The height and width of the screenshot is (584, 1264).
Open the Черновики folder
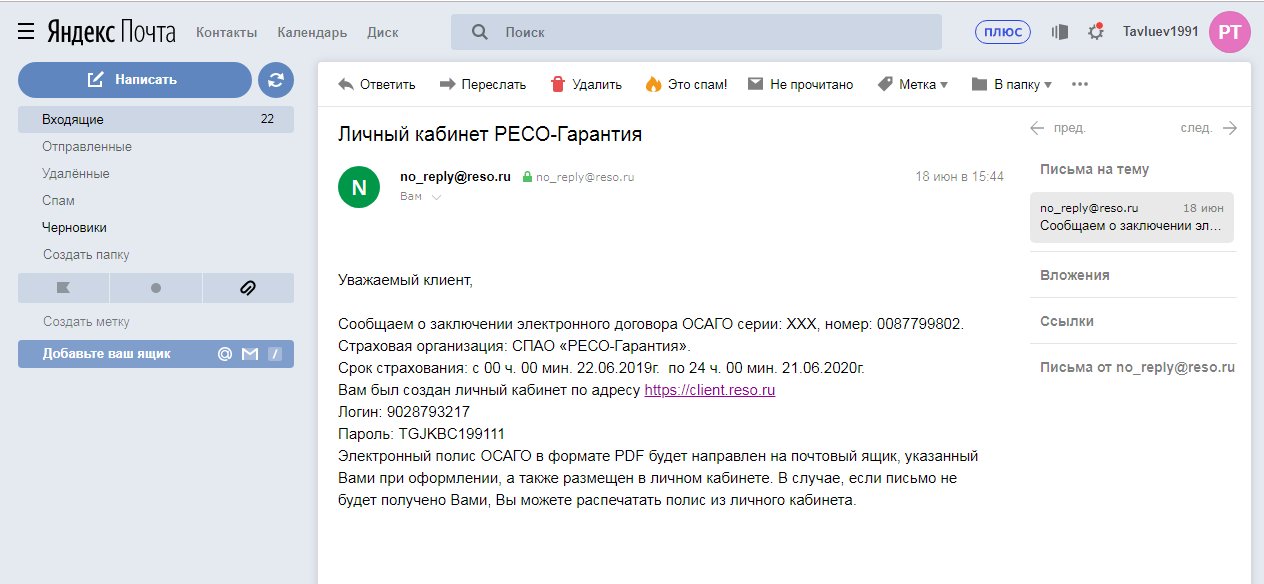coord(74,228)
